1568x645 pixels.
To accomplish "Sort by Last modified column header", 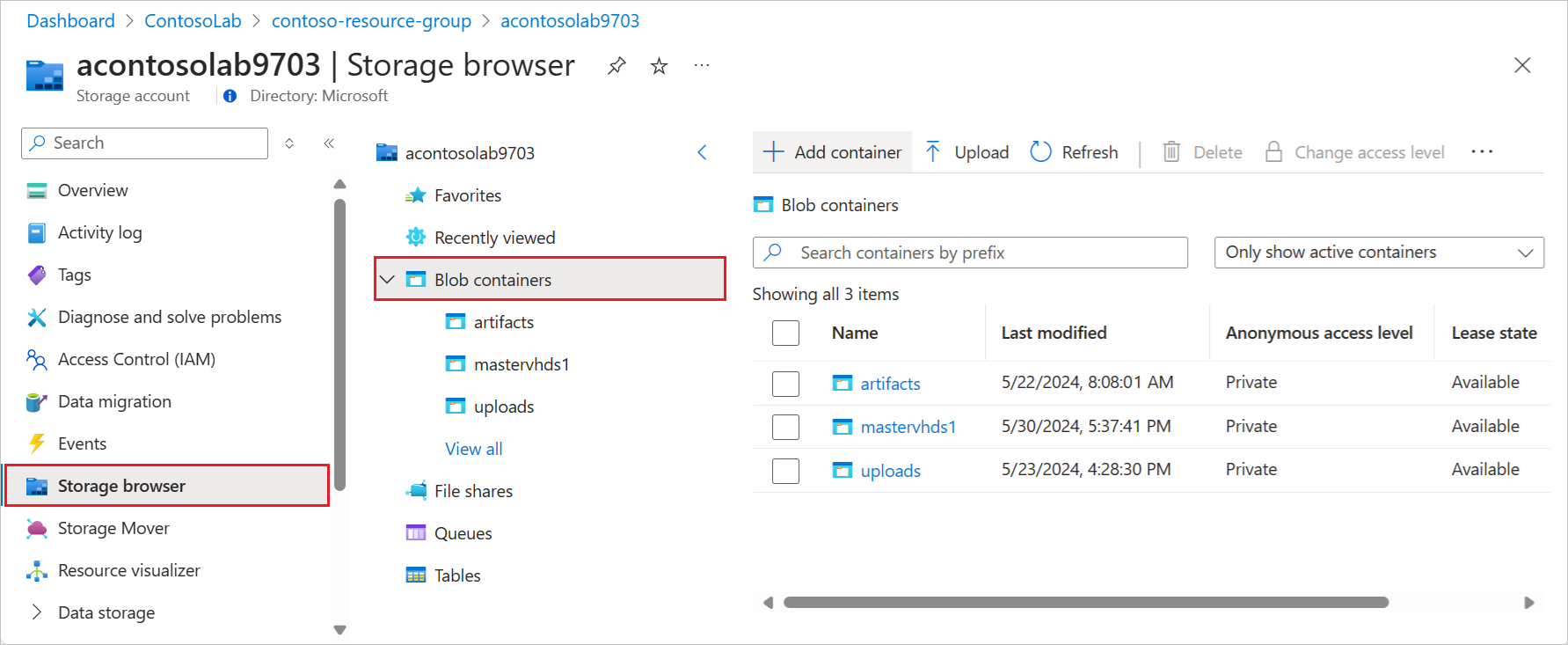I will (1054, 333).
